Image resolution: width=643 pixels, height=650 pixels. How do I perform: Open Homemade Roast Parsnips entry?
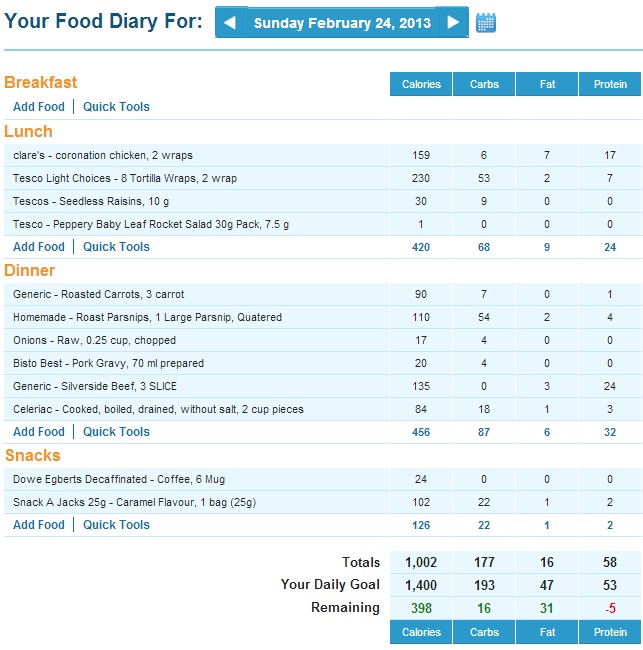(147, 317)
